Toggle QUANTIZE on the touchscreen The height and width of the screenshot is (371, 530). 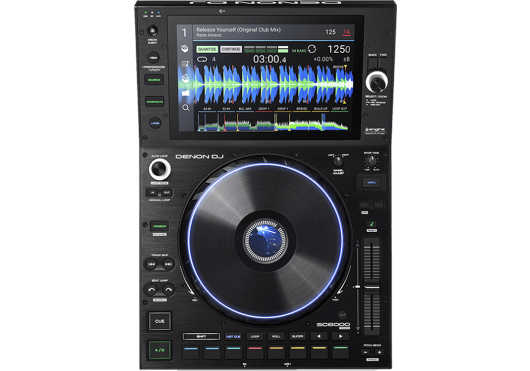click(207, 49)
